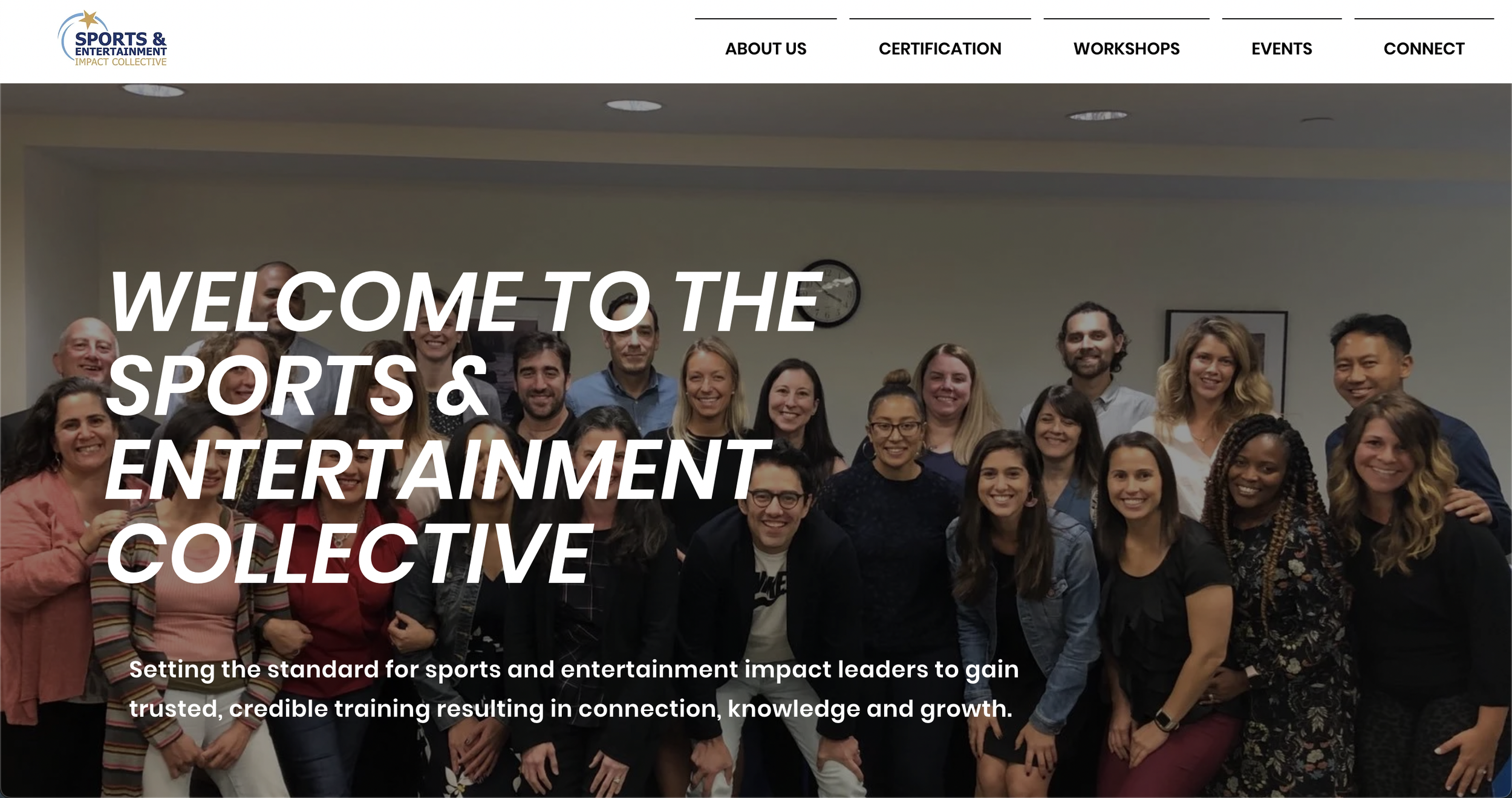Click the ceiling light above the logo
The image size is (1512, 798).
click(x=154, y=91)
